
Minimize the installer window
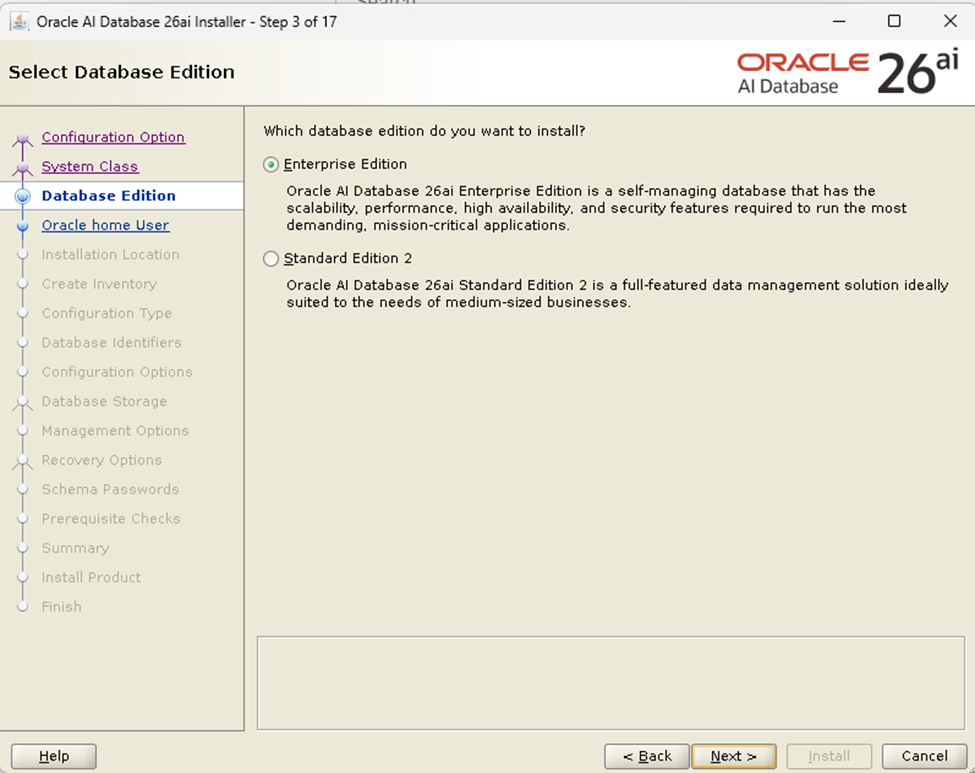[839, 21]
